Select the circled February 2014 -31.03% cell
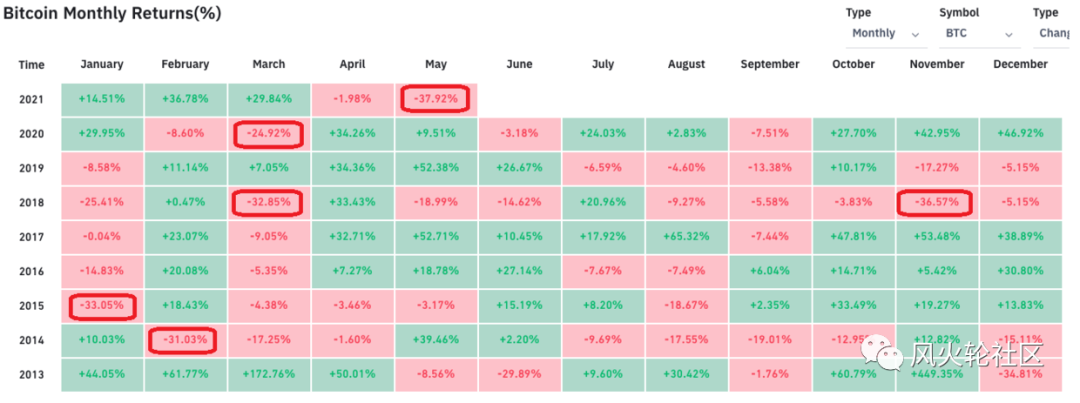The image size is (1080, 403). click(x=185, y=340)
